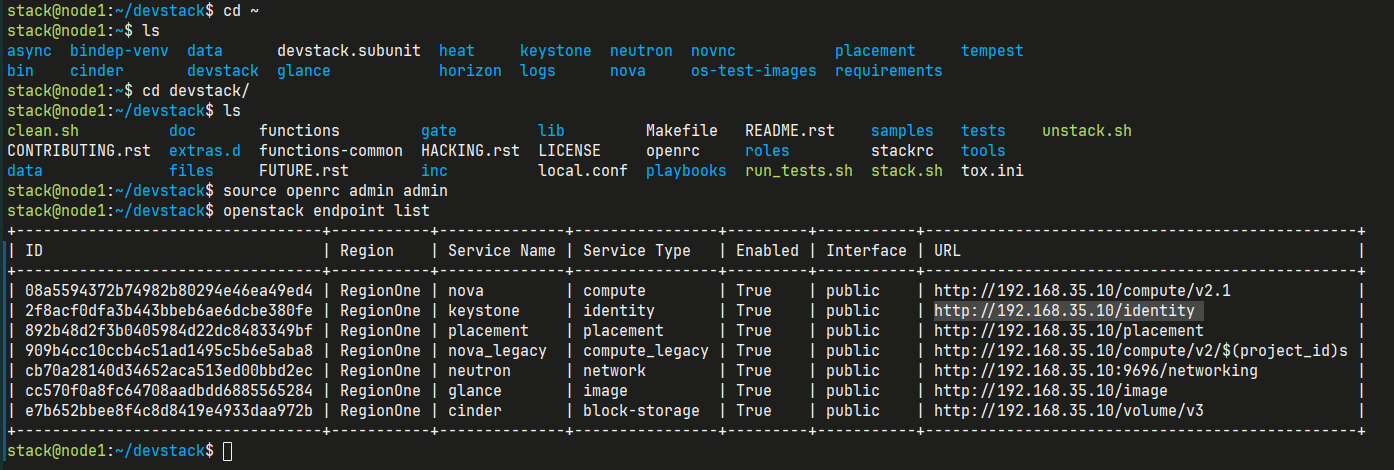Click the 'source openrc admin admin' command line
The width and height of the screenshot is (1394, 470).
[336, 190]
